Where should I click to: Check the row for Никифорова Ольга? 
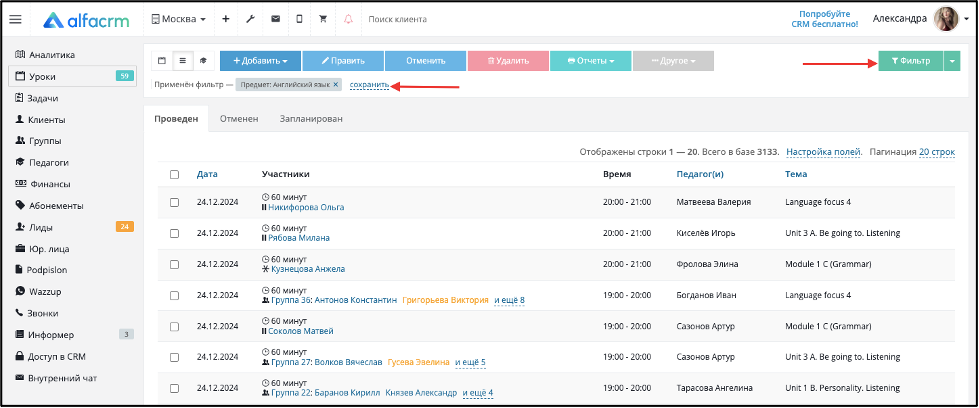pyautogui.click(x=174, y=202)
